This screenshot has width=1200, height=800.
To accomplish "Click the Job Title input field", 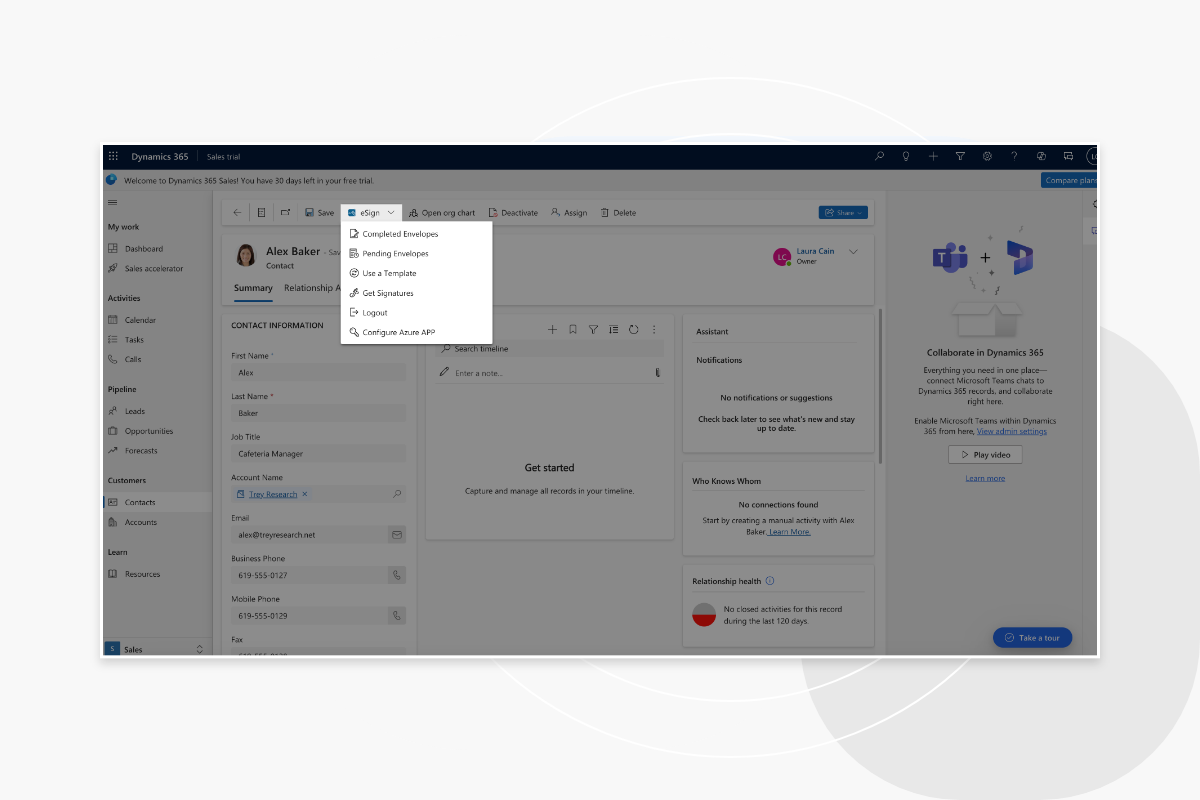I will (318, 454).
